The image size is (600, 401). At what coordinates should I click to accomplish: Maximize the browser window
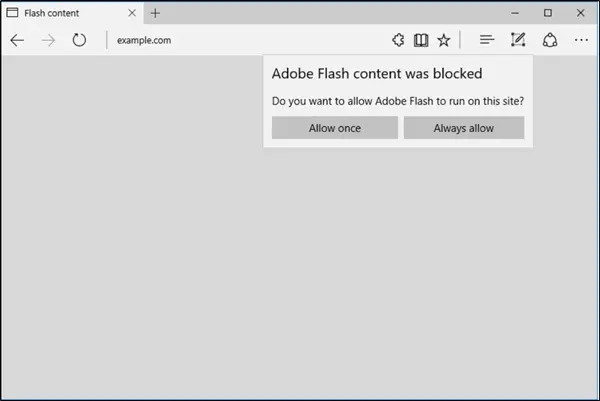pyautogui.click(x=548, y=13)
